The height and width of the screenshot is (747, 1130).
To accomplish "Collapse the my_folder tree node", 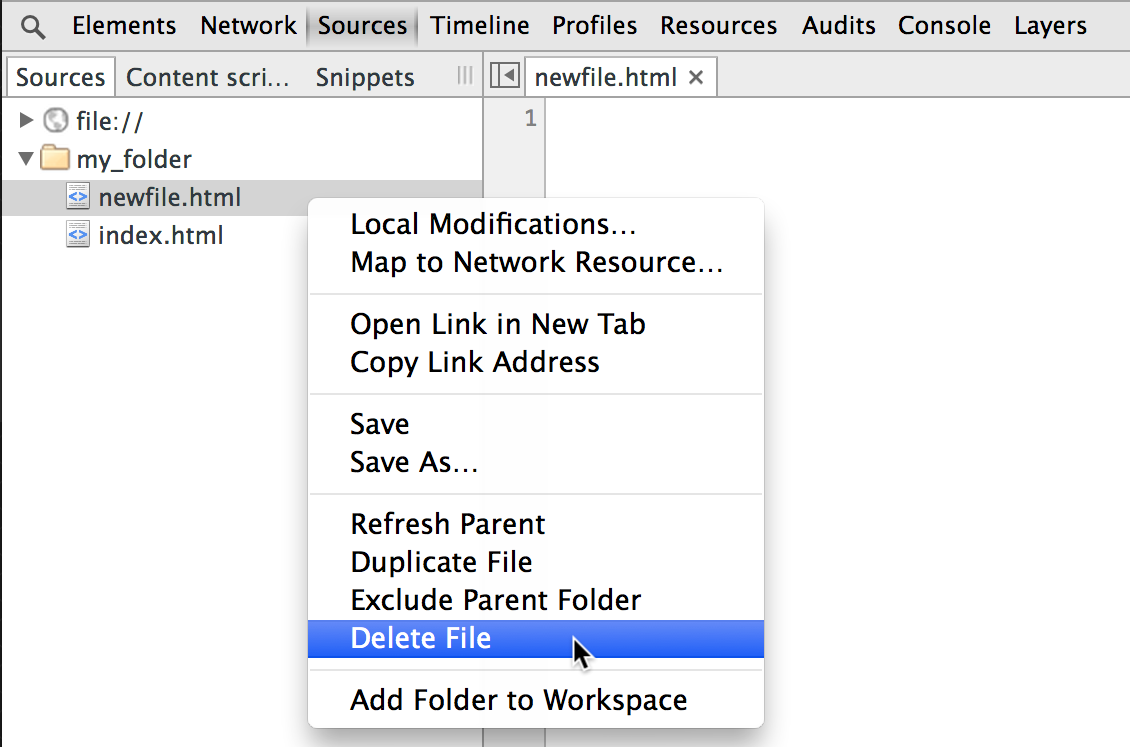I will coord(27,159).
